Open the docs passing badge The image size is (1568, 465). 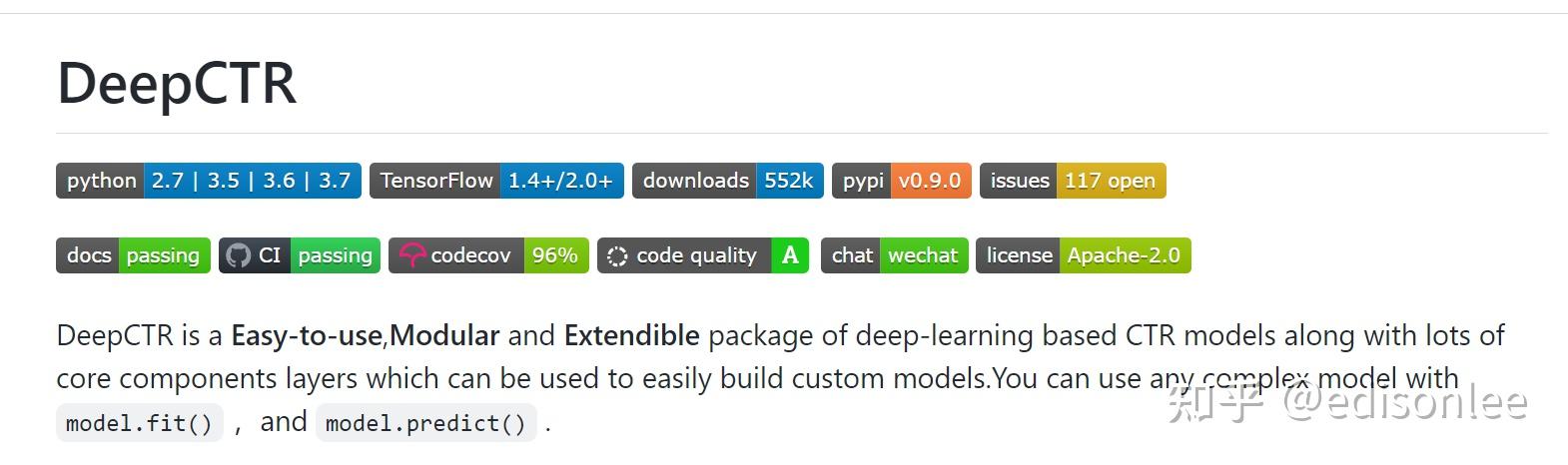pyautogui.click(x=133, y=255)
